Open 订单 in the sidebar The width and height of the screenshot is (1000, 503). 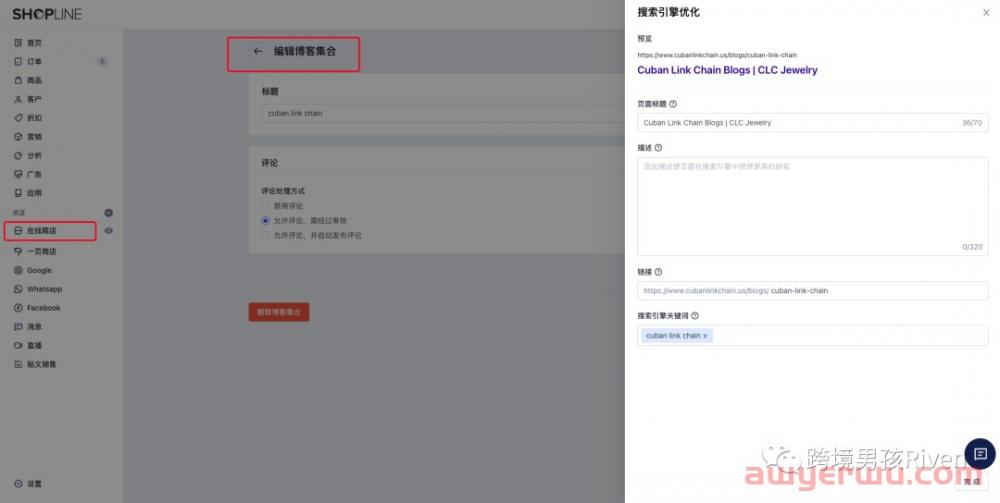click(x=35, y=62)
